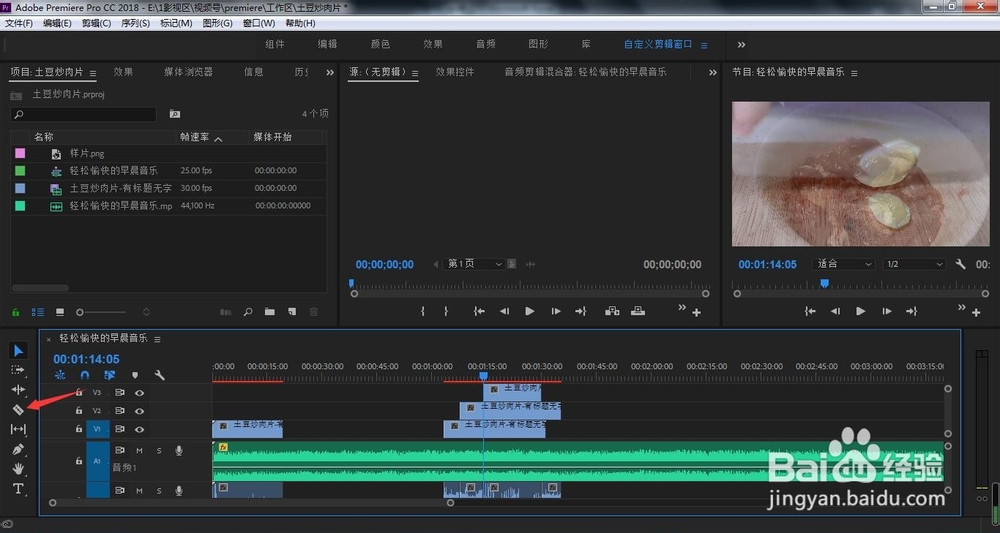Click the Insert button in Source monitor

pyautogui.click(x=612, y=311)
